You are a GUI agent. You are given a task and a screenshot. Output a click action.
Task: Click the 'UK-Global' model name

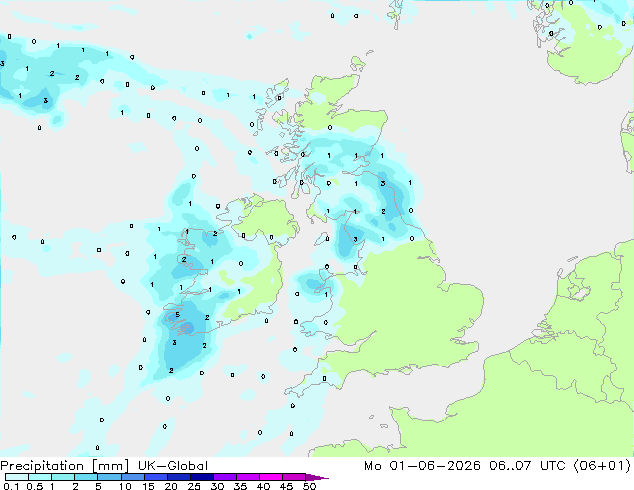pyautogui.click(x=173, y=466)
